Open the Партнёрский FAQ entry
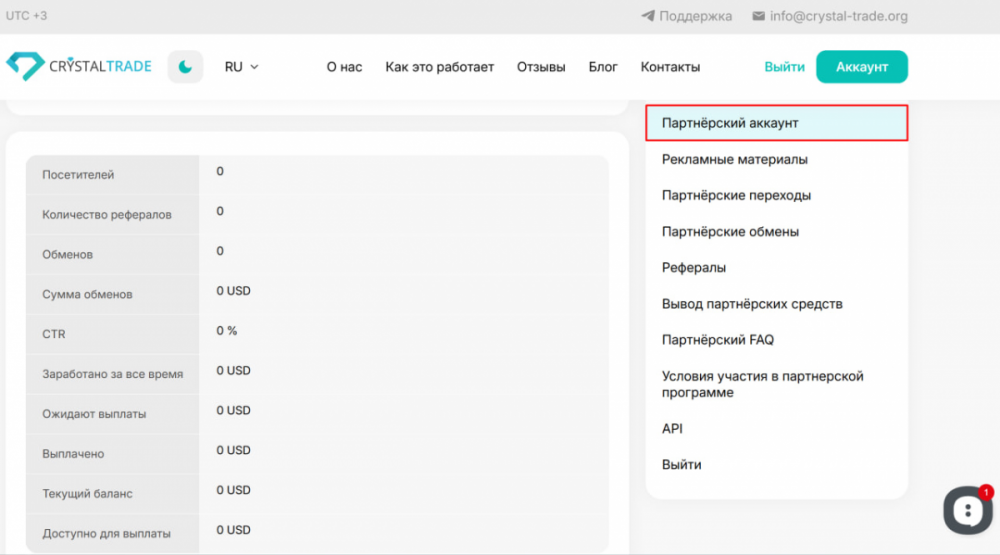The width and height of the screenshot is (1000, 555). point(717,340)
